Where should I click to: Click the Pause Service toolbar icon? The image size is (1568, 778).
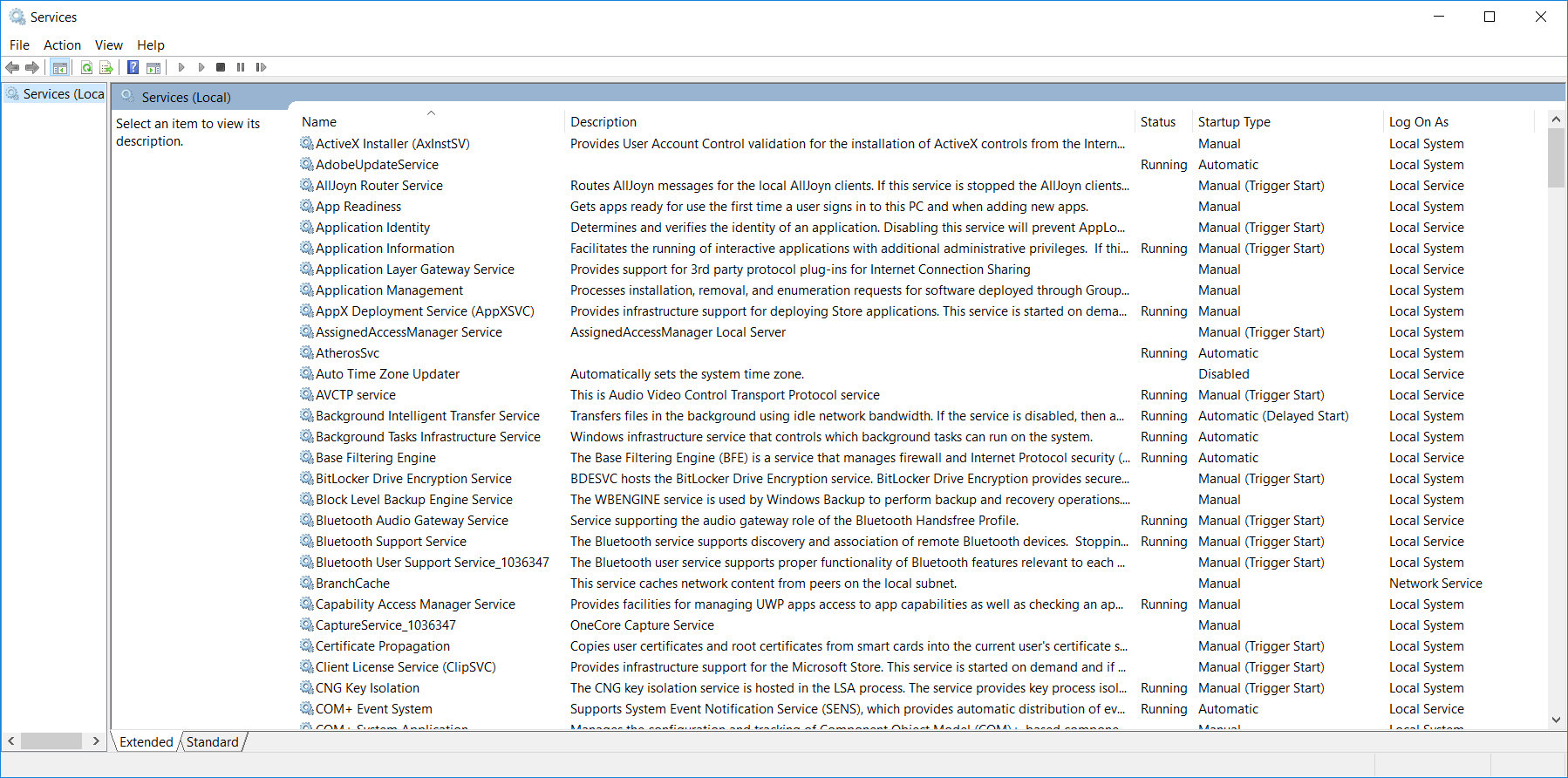[241, 67]
